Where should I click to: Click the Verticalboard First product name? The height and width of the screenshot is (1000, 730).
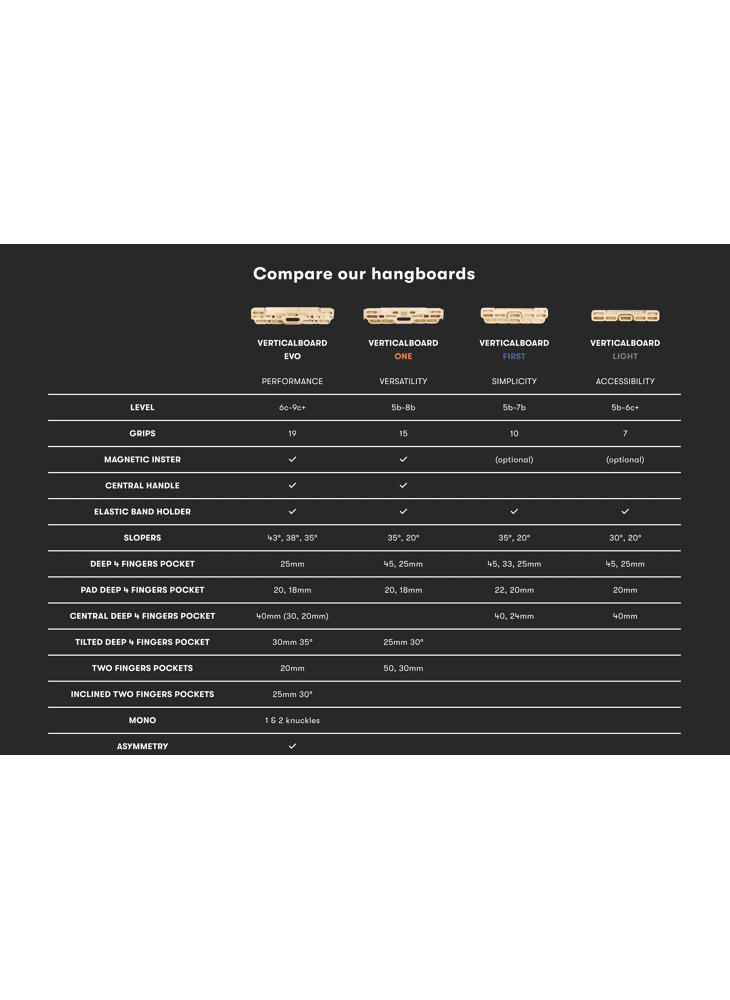click(514, 349)
